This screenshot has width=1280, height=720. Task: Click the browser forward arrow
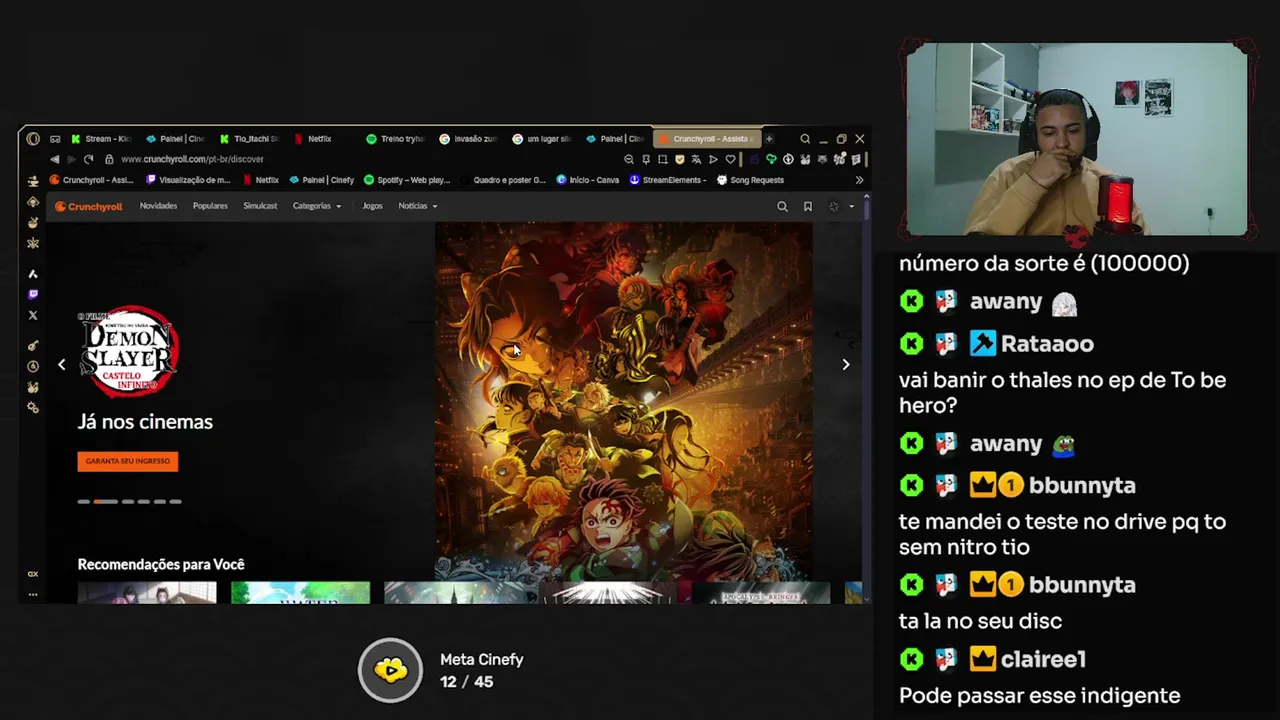point(71,159)
